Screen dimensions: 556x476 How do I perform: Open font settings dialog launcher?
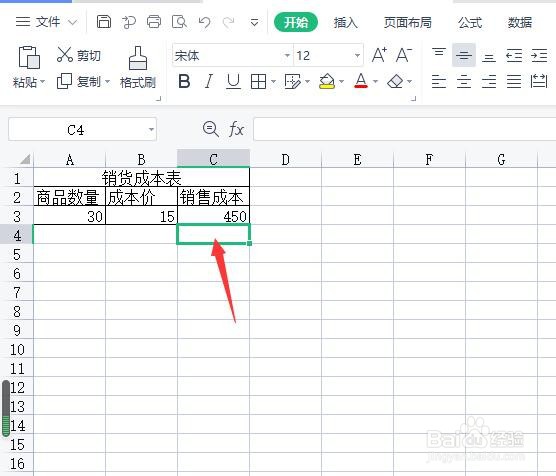pos(413,99)
